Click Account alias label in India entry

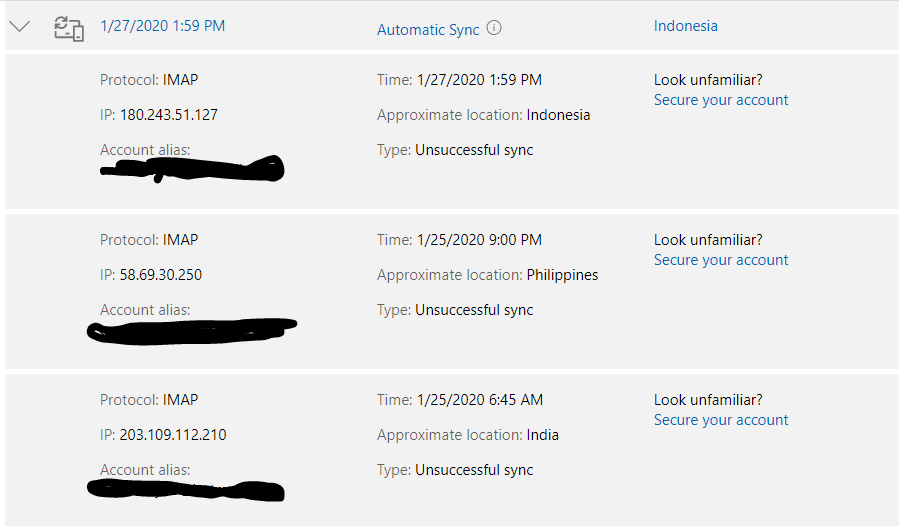[x=145, y=470]
